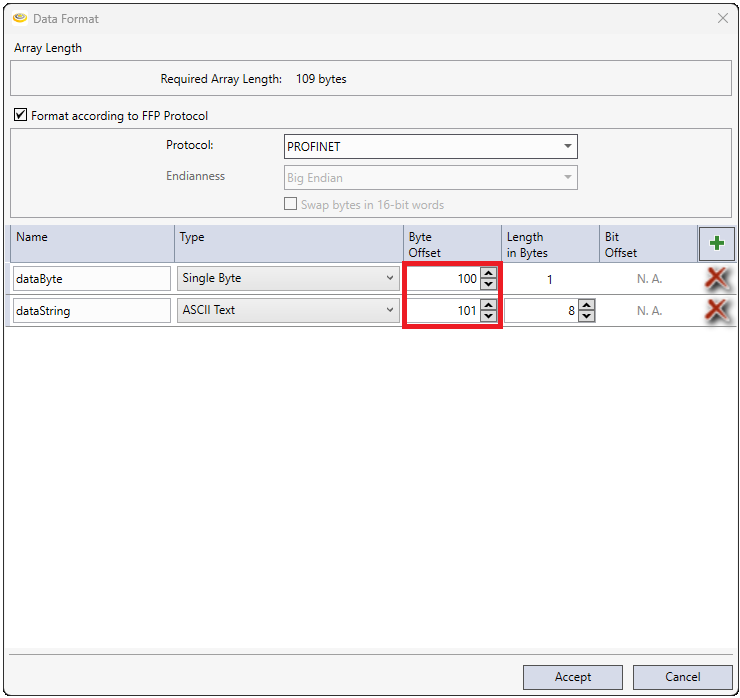Open the ASCII Text type dropdown
This screenshot has width=740, height=698.
(288, 311)
